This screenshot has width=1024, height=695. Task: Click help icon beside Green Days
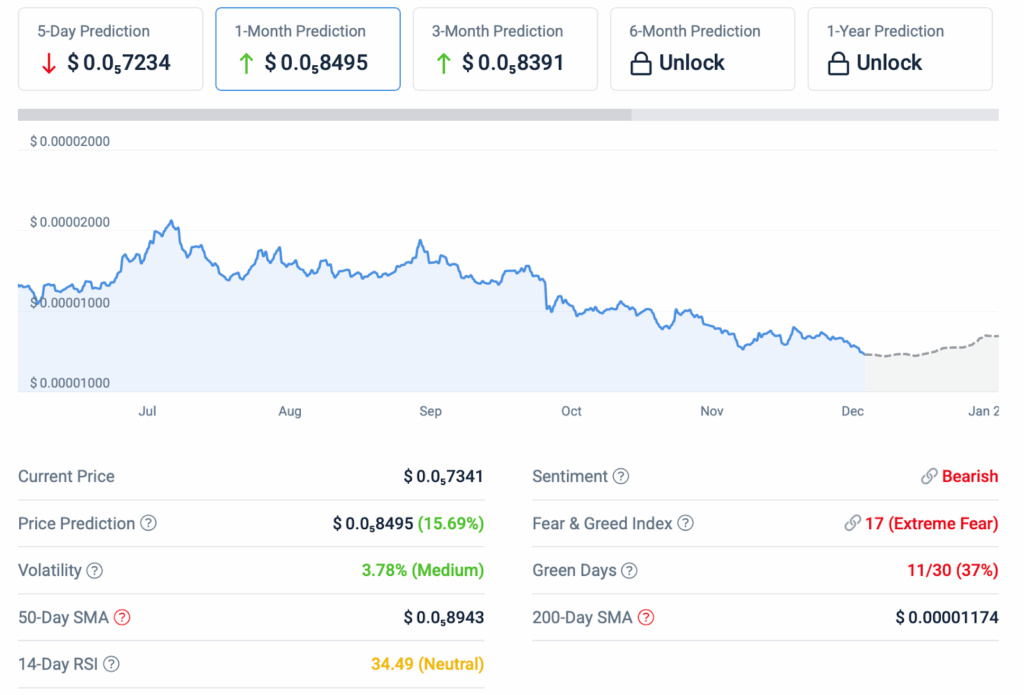click(x=629, y=571)
